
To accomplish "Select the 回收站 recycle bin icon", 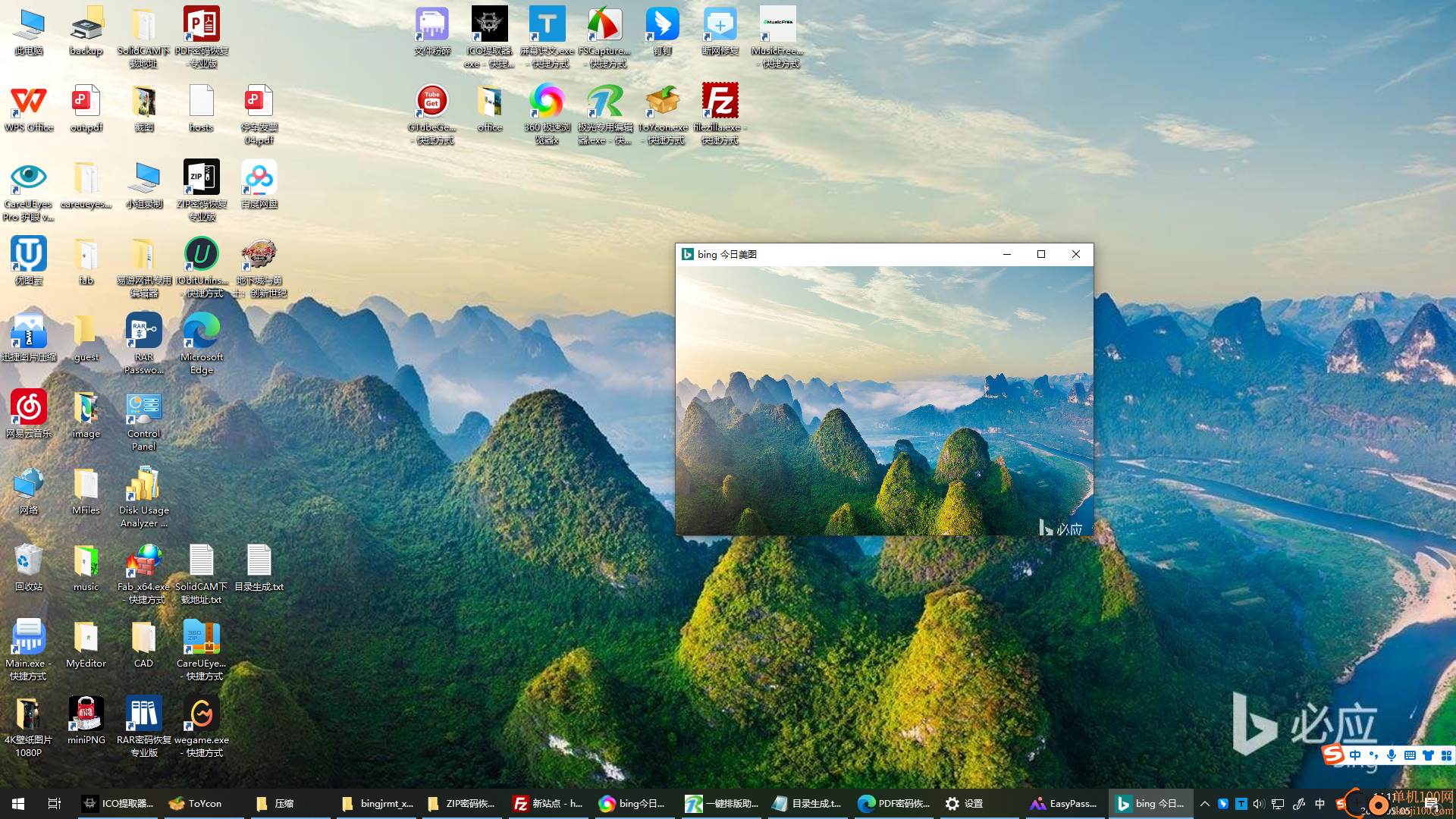I will coord(29,567).
